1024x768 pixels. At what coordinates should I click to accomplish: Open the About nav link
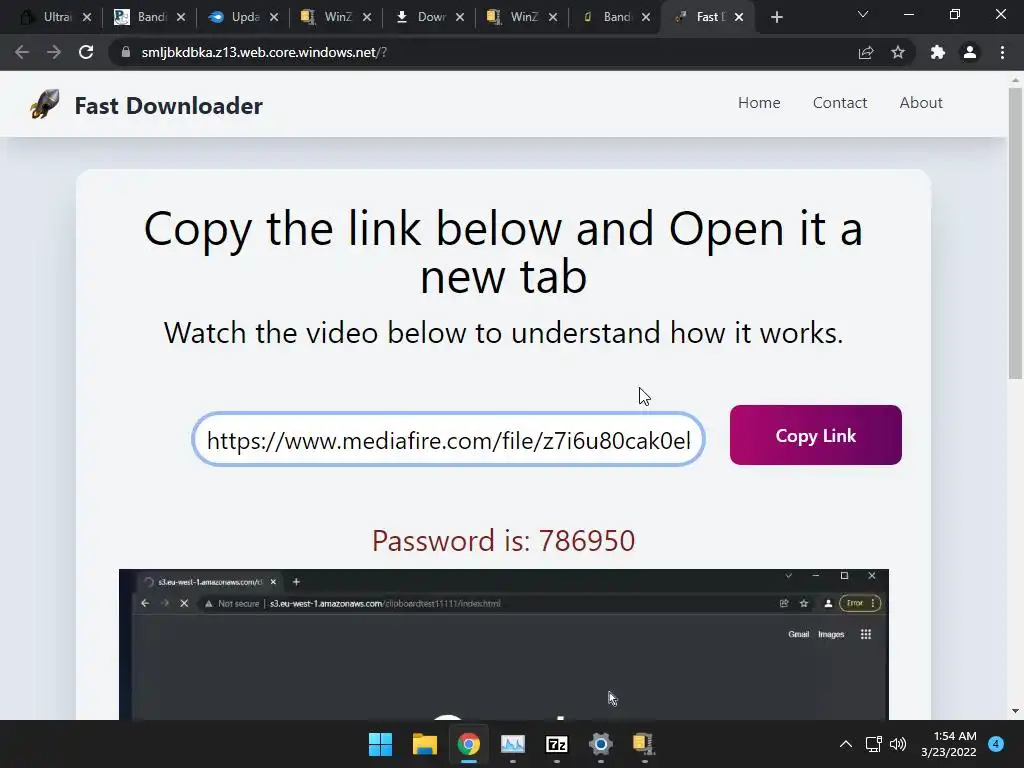coord(921,103)
